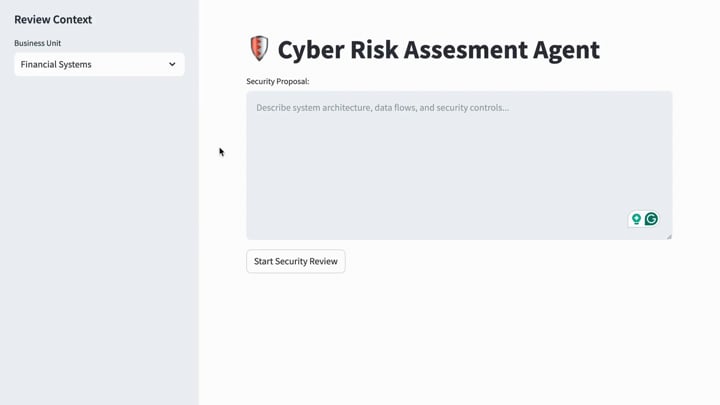The width and height of the screenshot is (720, 405).
Task: Click the 'Describe system architecture' placeholder text
Action: 382,107
